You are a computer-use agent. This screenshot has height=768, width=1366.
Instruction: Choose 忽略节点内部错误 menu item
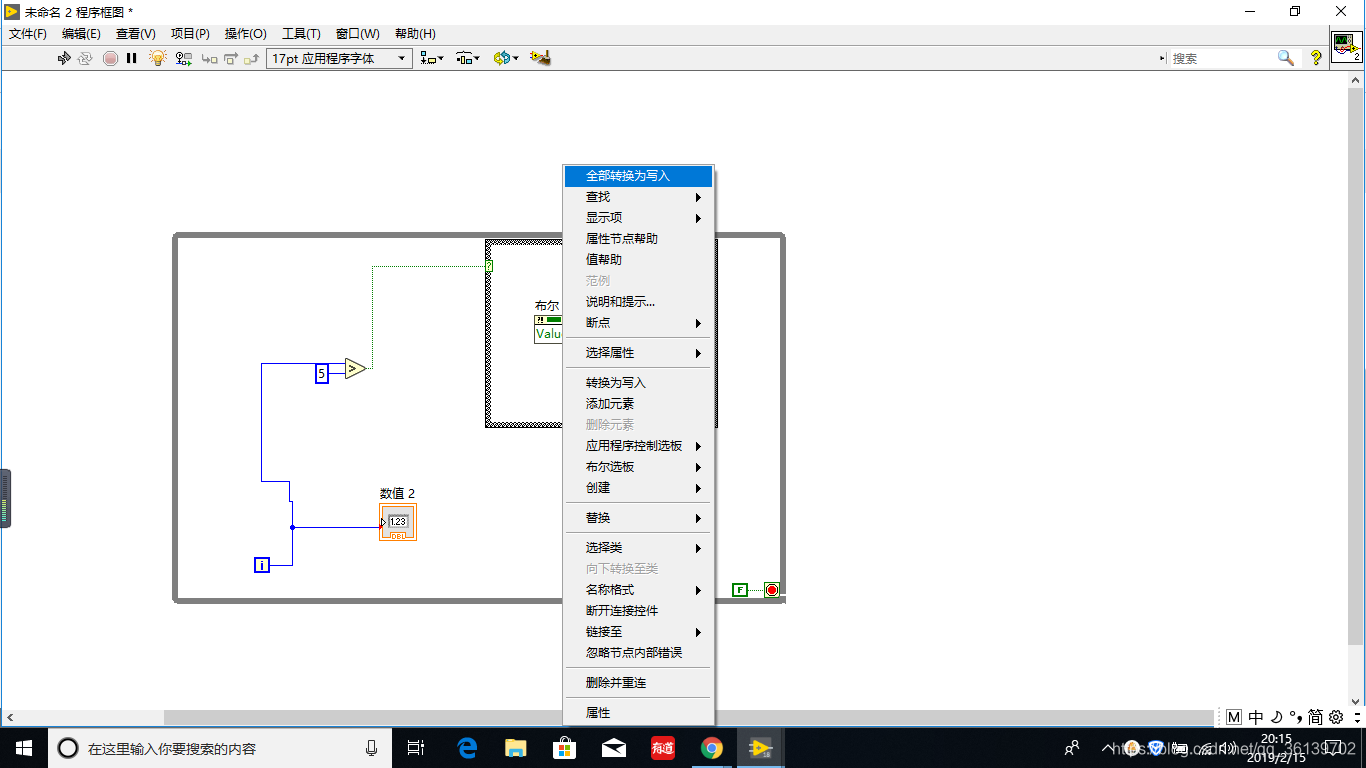[x=639, y=653]
